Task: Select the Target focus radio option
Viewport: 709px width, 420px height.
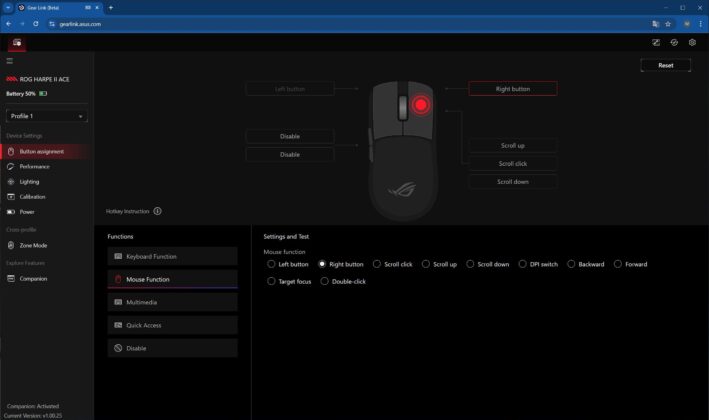Action: click(x=271, y=281)
